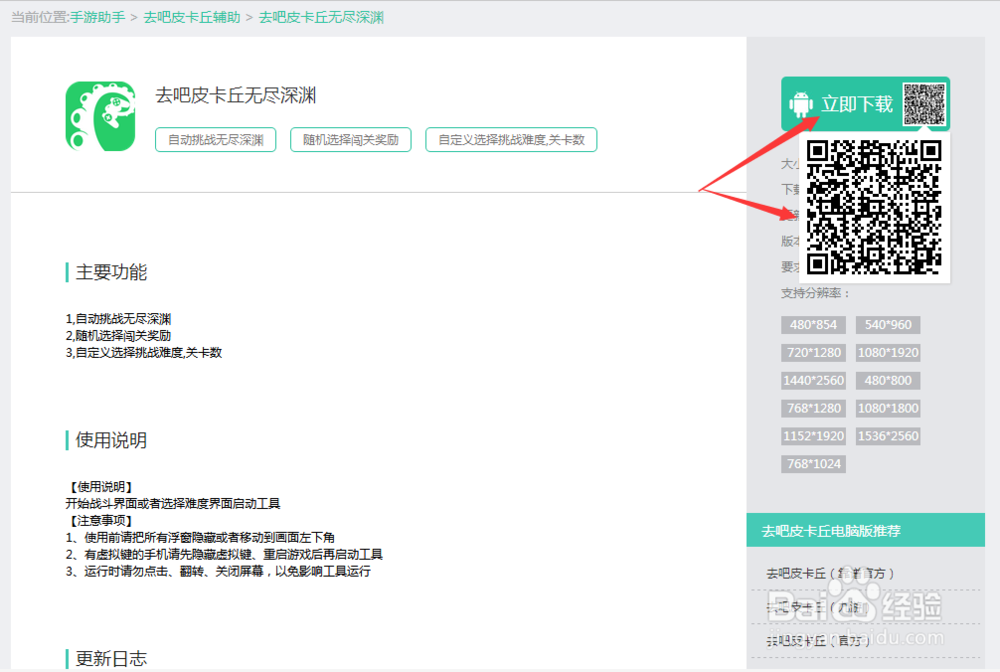Click the 更新日志 heading
Image resolution: width=1000 pixels, height=672 pixels.
pyautogui.click(x=111, y=659)
